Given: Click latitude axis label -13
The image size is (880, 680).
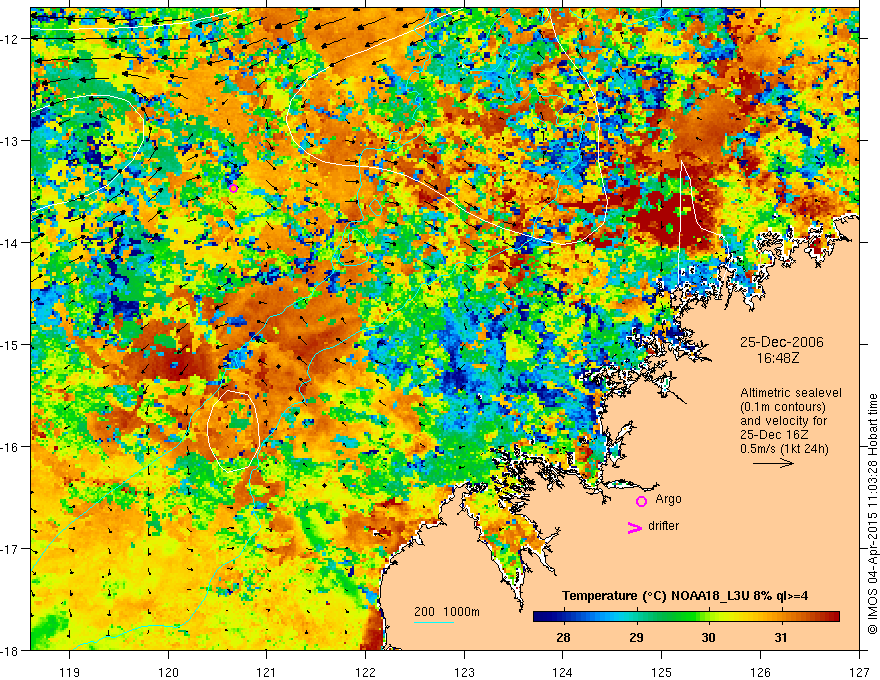Looking at the screenshot, I should point(11,141).
